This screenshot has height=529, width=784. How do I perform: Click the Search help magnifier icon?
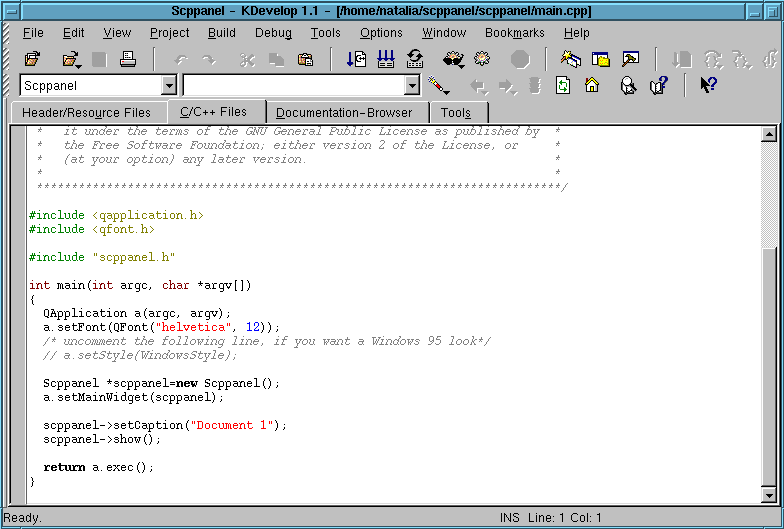point(629,86)
